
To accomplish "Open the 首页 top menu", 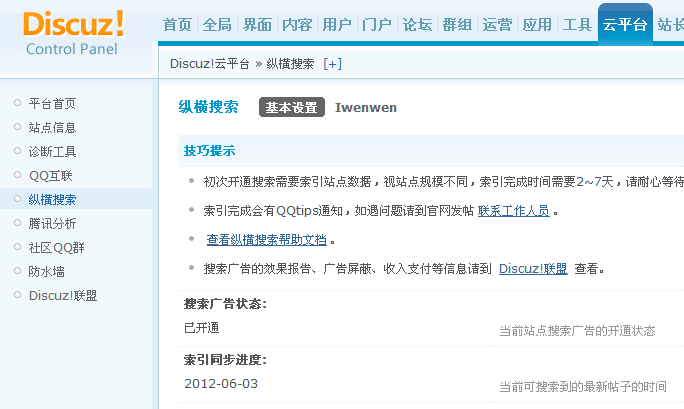I will pyautogui.click(x=177, y=25).
